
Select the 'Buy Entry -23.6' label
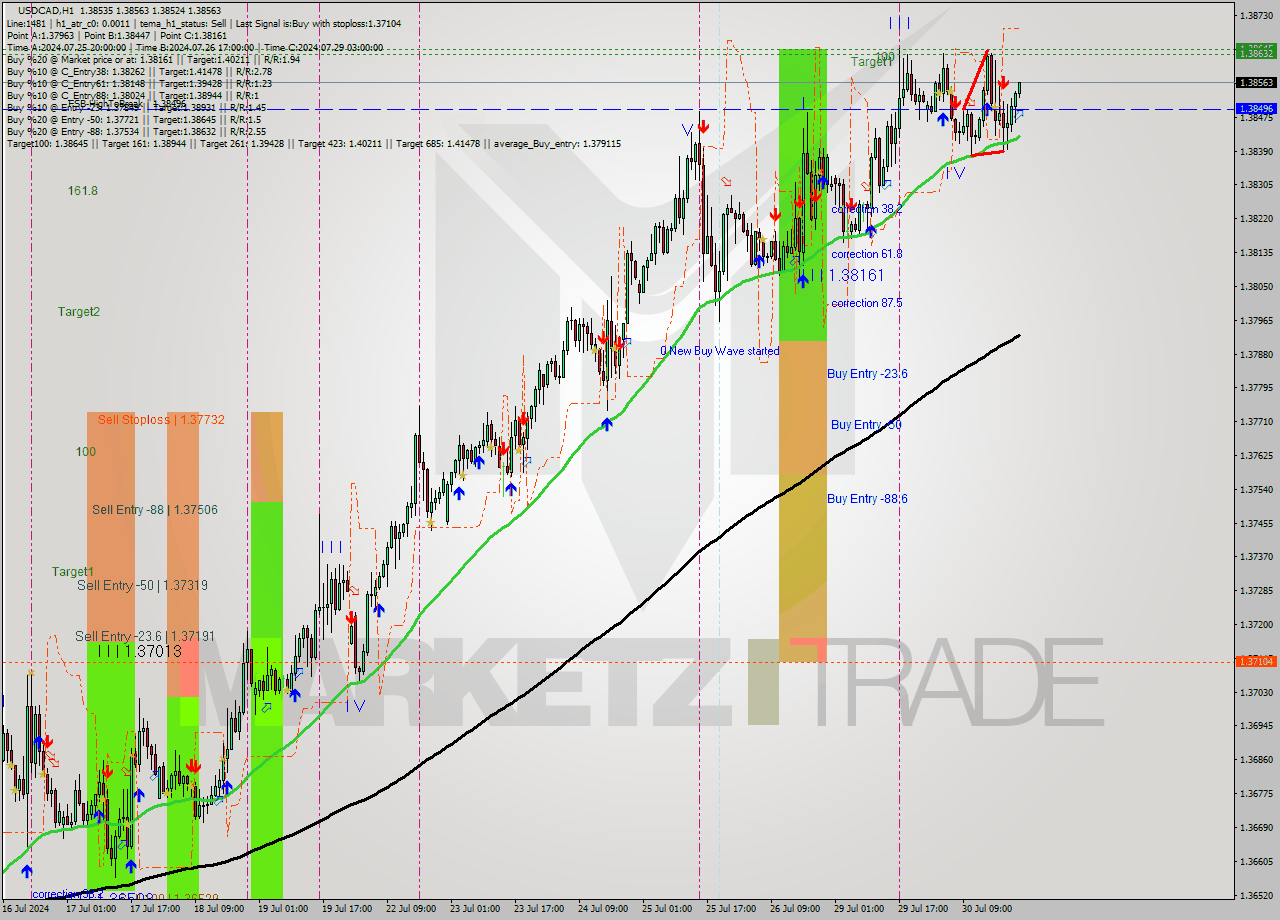pyautogui.click(x=868, y=374)
